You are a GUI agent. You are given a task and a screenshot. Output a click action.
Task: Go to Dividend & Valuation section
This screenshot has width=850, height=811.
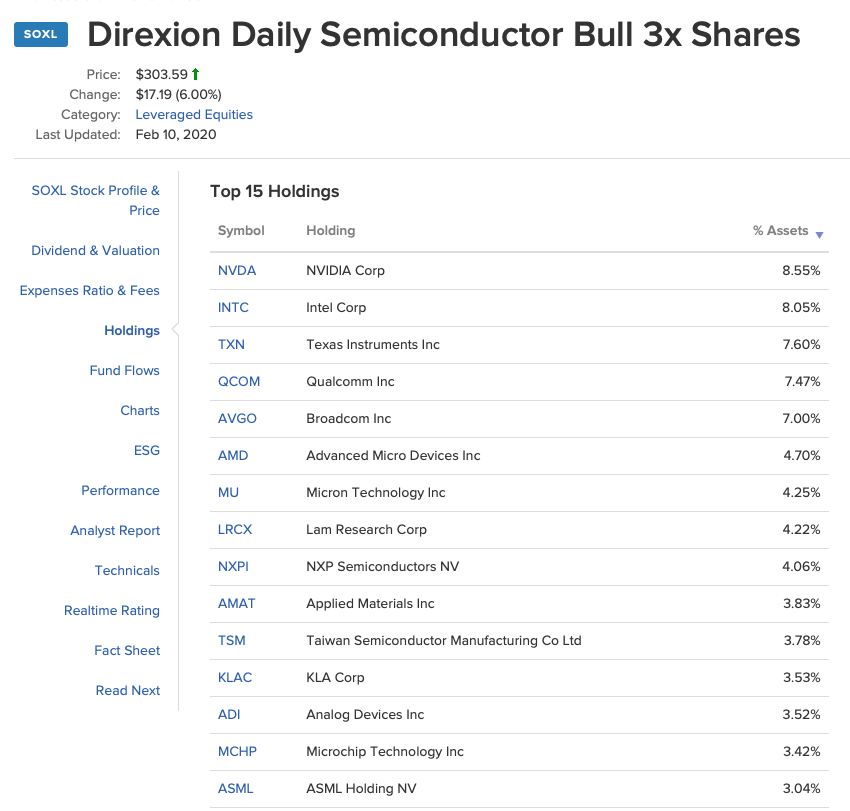[x=95, y=251]
